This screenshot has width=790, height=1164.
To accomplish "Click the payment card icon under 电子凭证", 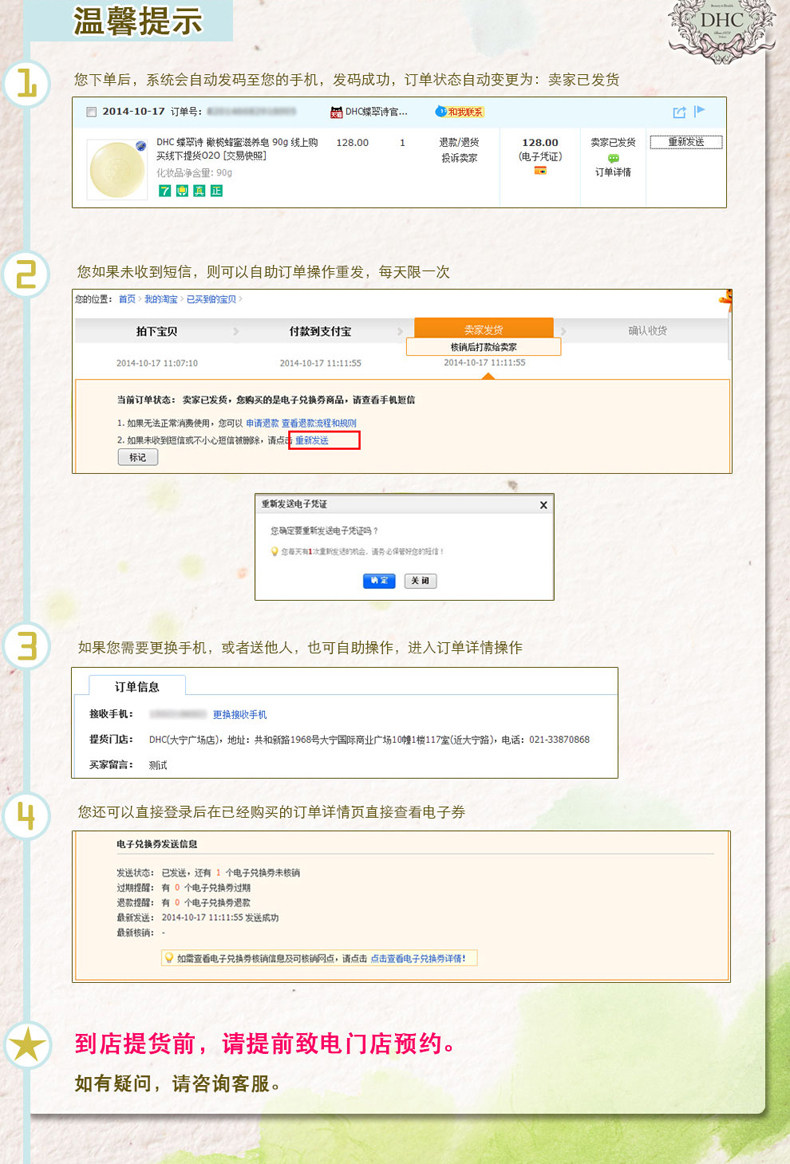I will 541,171.
